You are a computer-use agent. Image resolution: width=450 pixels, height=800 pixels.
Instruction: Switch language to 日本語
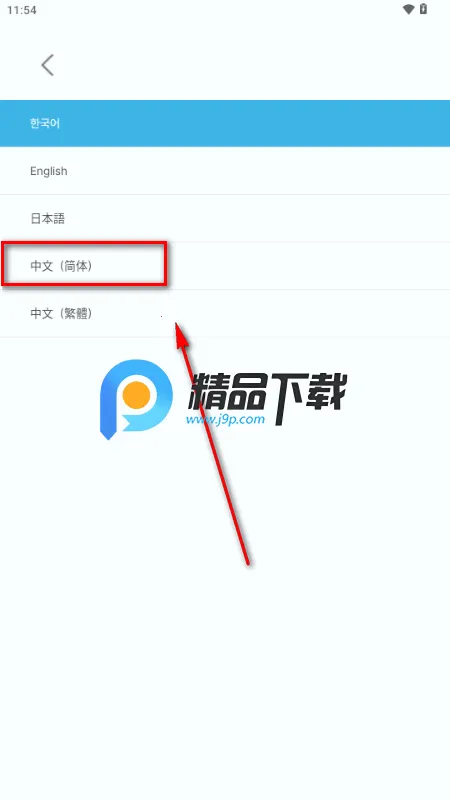[225, 218]
